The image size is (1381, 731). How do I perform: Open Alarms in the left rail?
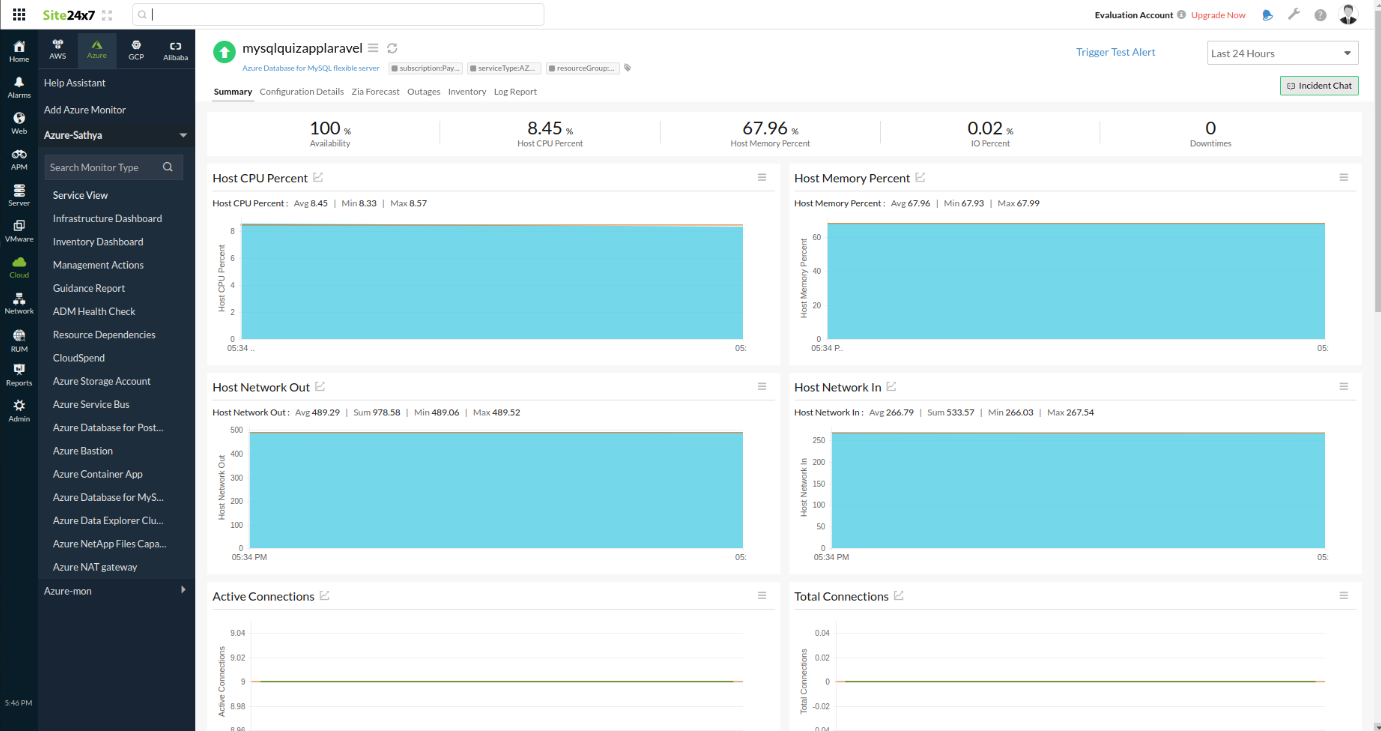pyautogui.click(x=19, y=88)
